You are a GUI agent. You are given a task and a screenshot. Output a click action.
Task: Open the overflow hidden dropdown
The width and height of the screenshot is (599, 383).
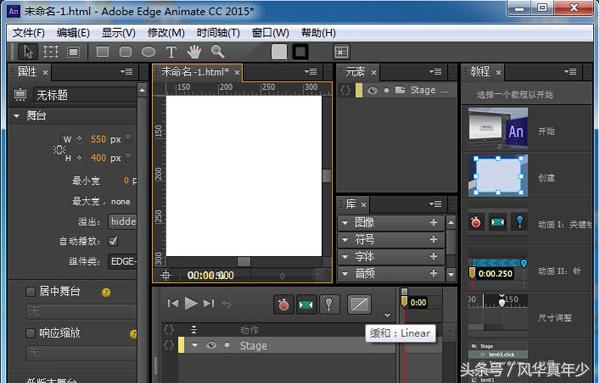pos(123,221)
